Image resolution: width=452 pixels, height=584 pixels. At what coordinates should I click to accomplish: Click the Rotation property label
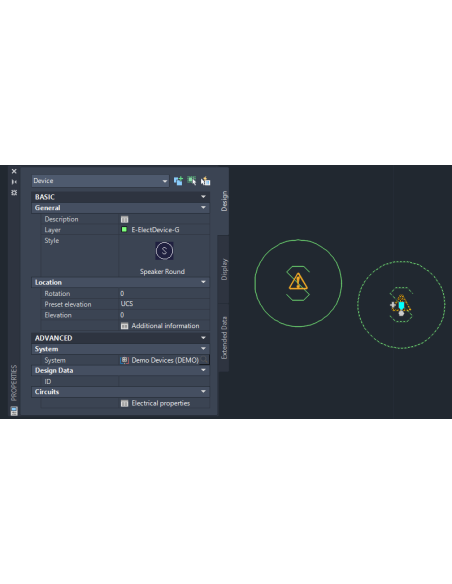(x=57, y=293)
